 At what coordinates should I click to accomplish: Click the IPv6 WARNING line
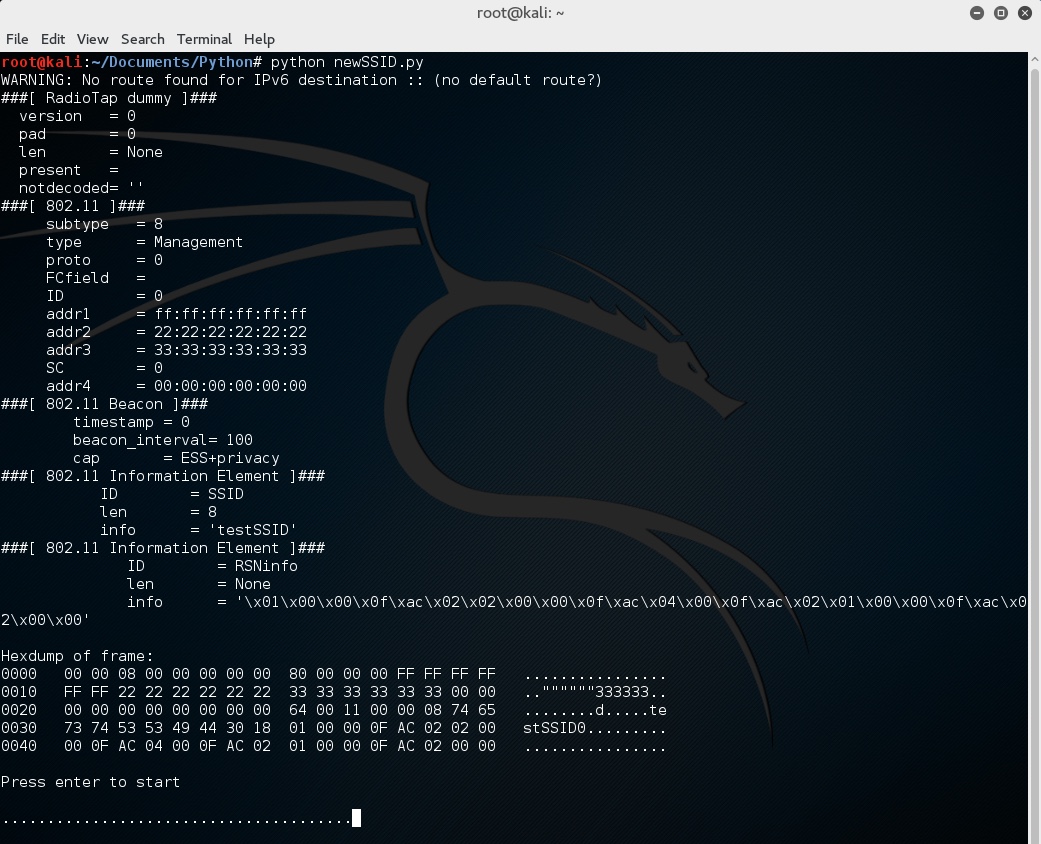point(301,80)
